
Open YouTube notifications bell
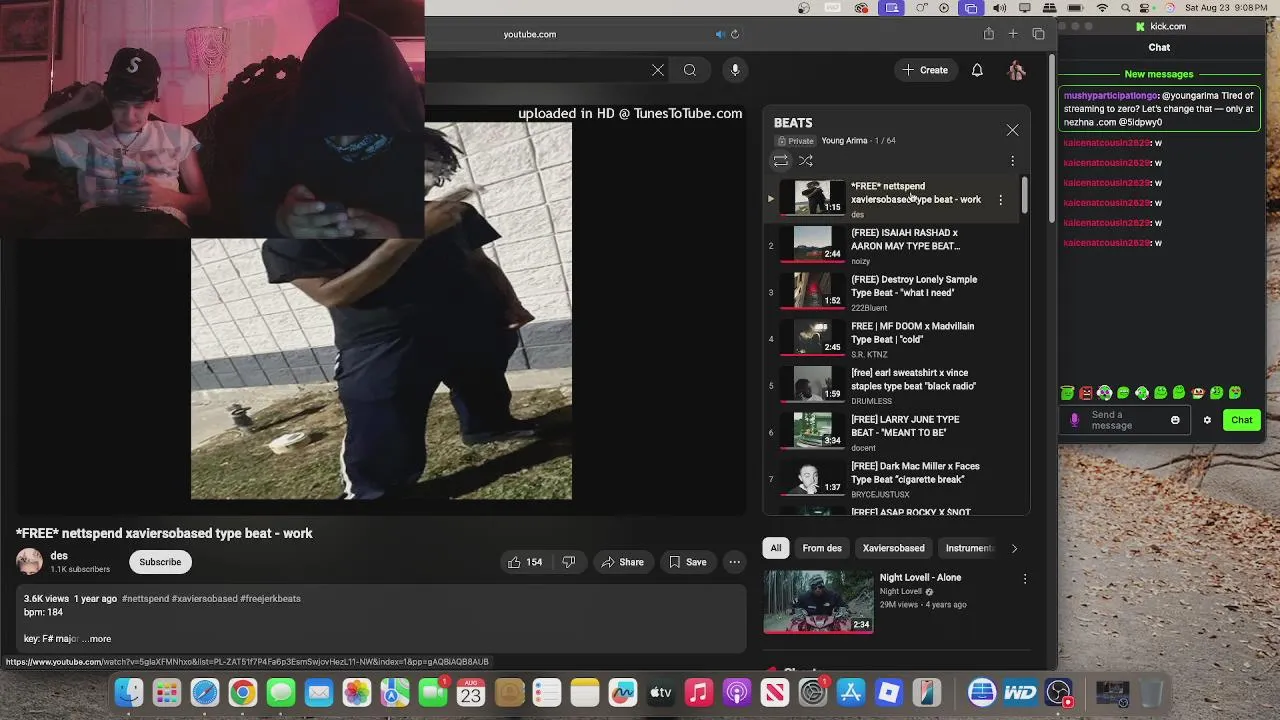click(x=977, y=70)
